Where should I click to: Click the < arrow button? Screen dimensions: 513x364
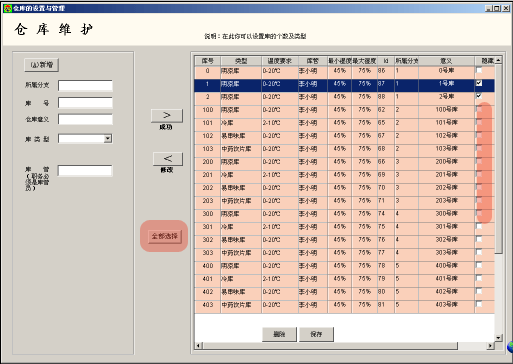coord(168,159)
